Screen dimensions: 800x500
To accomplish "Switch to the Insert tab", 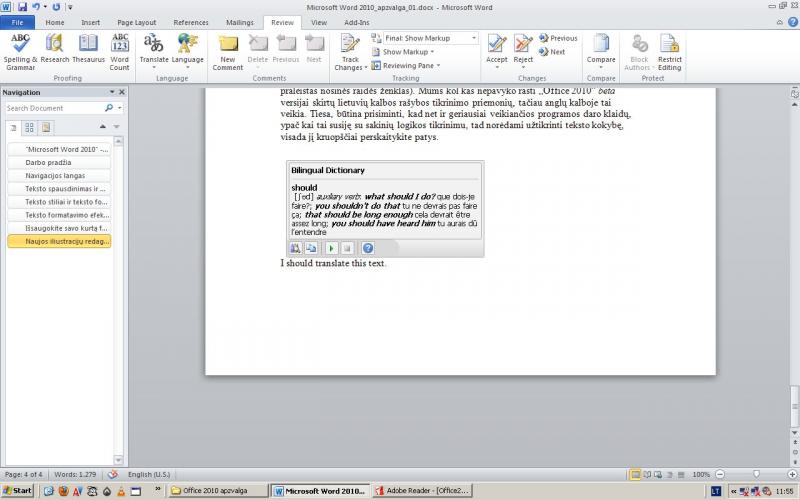I will (90, 22).
